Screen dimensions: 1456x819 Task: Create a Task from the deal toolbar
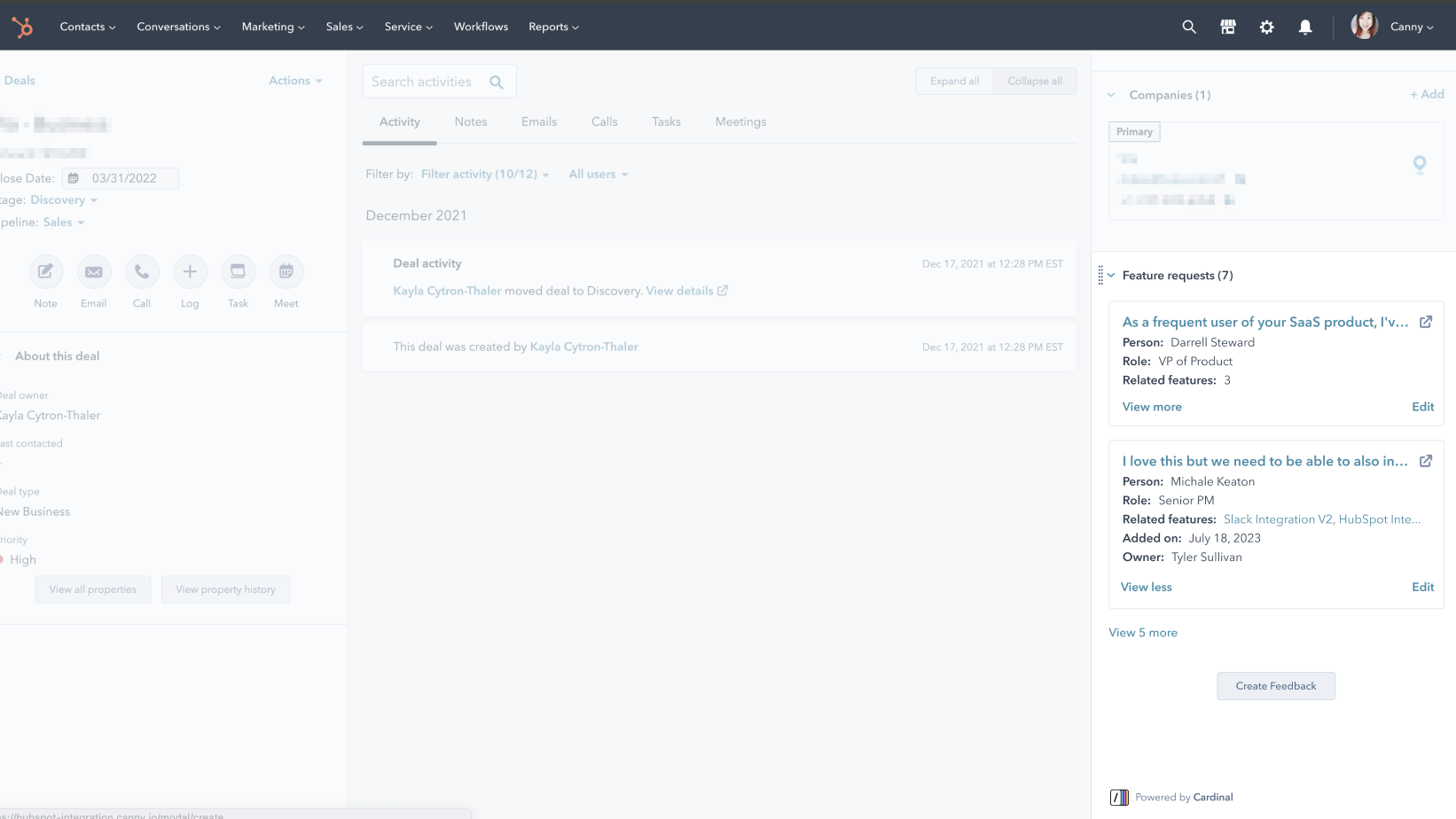tap(238, 273)
